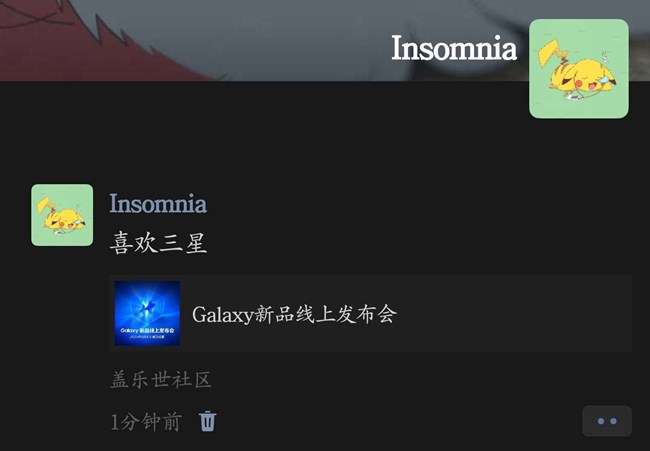Delete the post using the trash icon
Image resolution: width=650 pixels, height=451 pixels.
click(207, 421)
